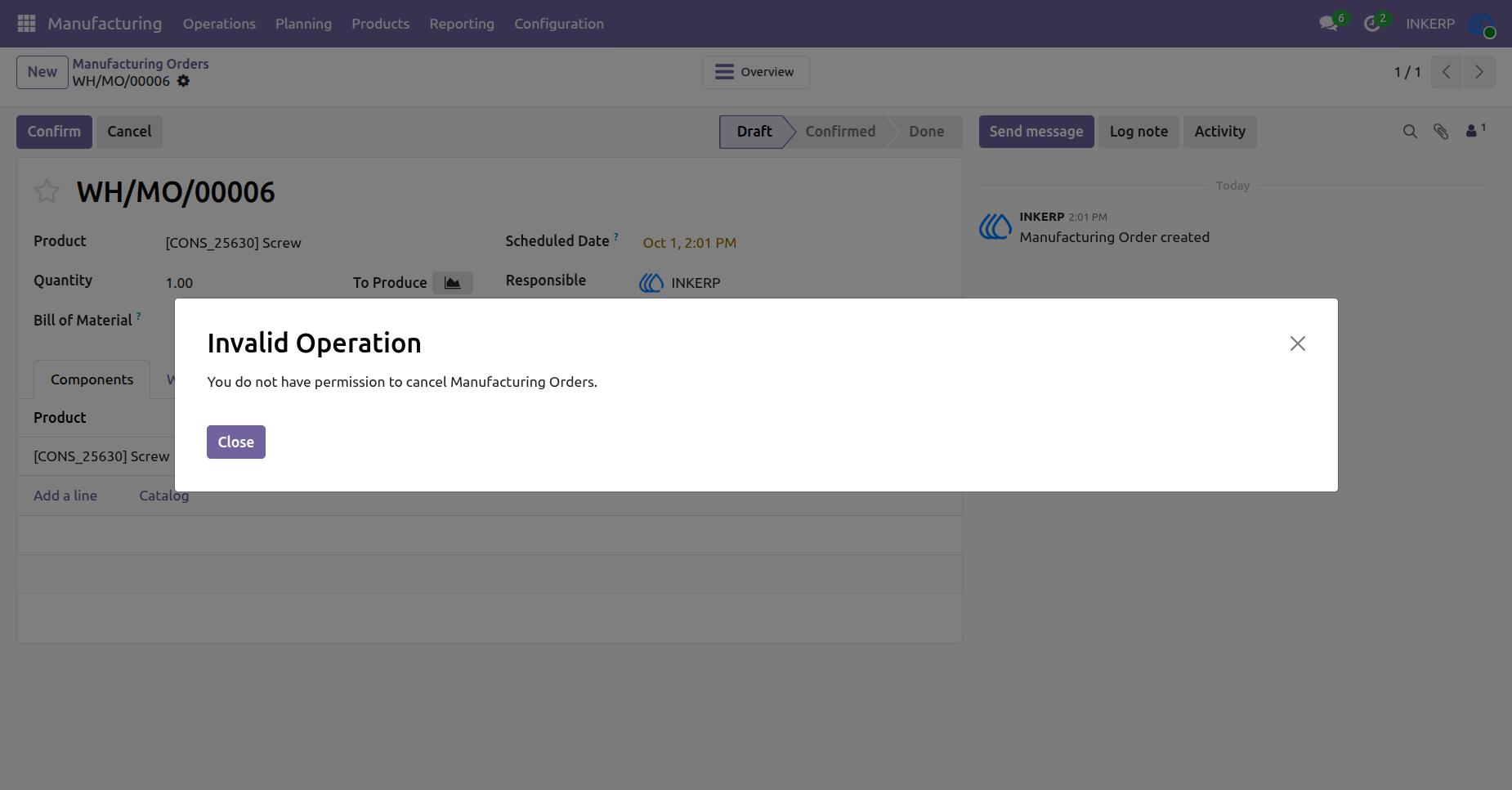Viewport: 1512px width, 790px height.
Task: Switch to the Components tab
Action: (x=92, y=379)
